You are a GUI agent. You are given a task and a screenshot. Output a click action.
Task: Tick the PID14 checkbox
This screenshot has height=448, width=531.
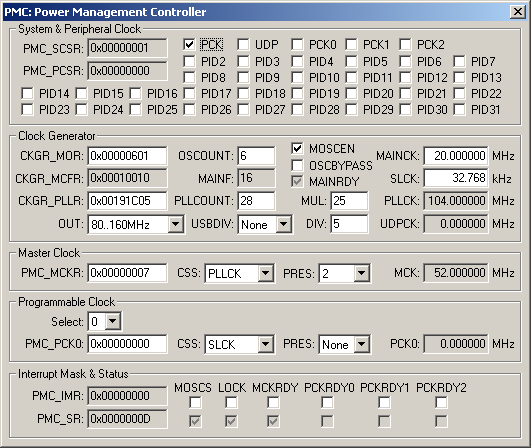coord(27,93)
